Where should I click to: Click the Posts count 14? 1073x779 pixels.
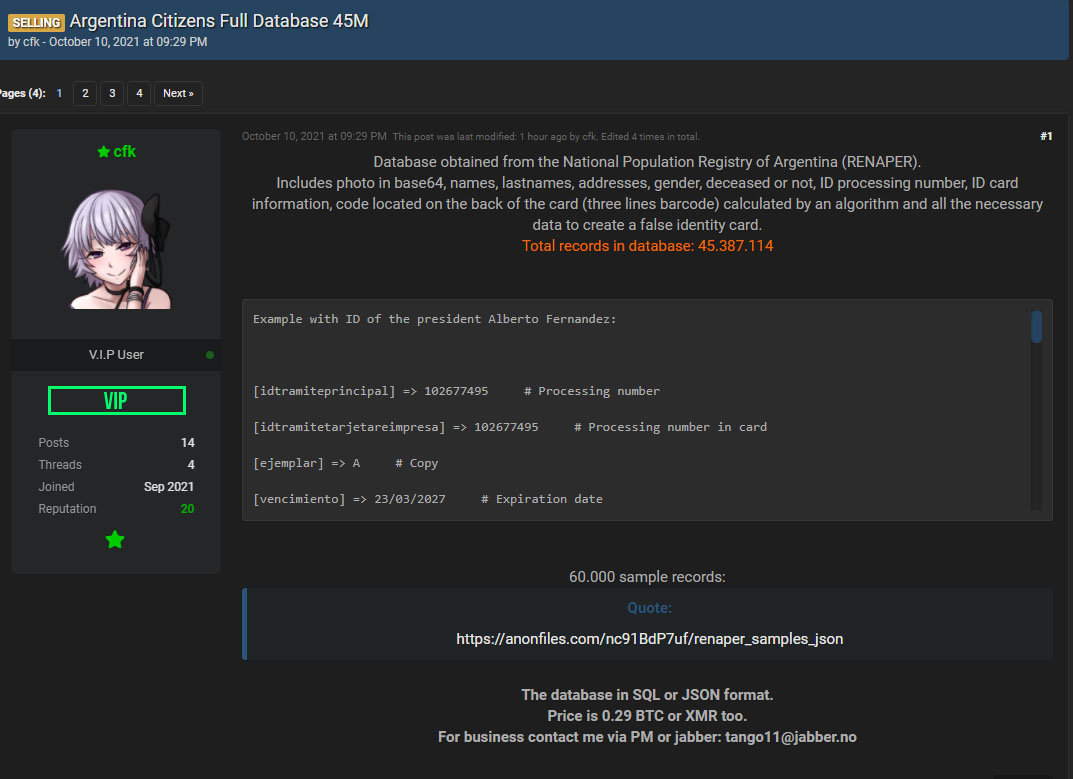187,443
